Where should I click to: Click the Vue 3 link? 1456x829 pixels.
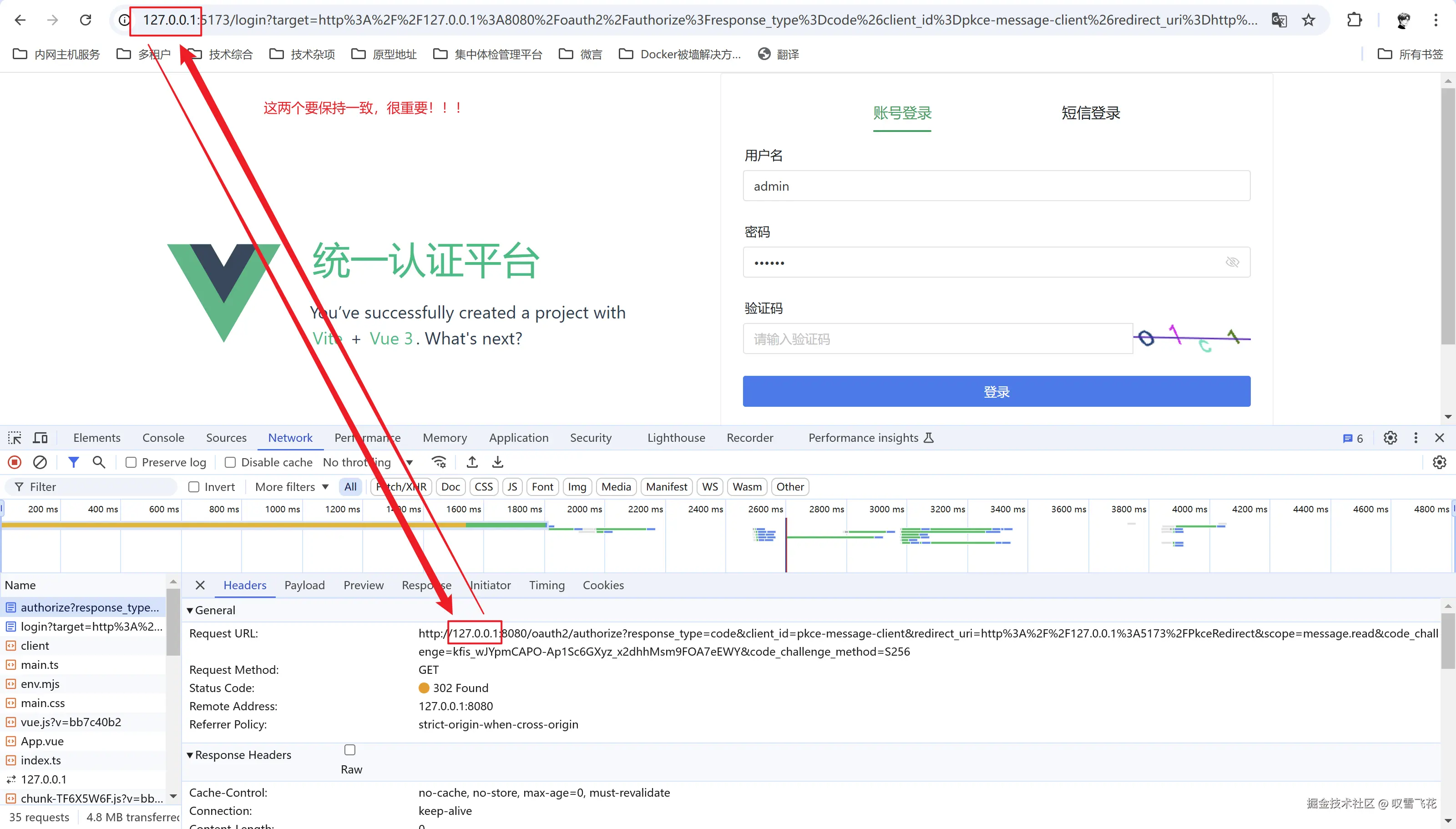[391, 339]
